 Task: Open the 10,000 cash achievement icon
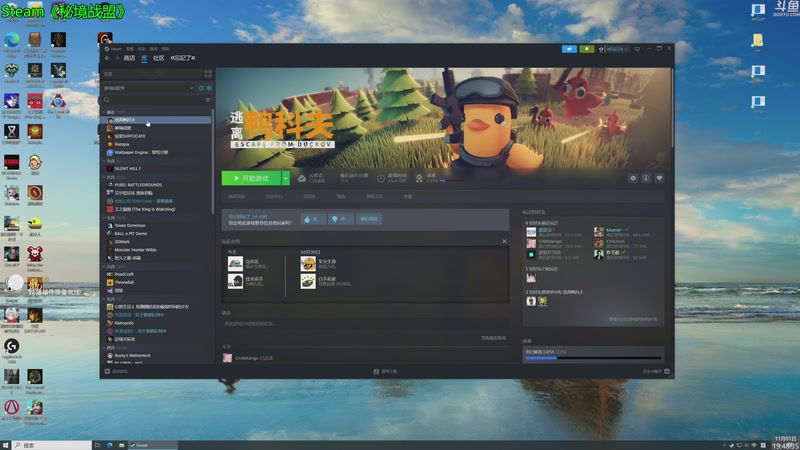[308, 281]
